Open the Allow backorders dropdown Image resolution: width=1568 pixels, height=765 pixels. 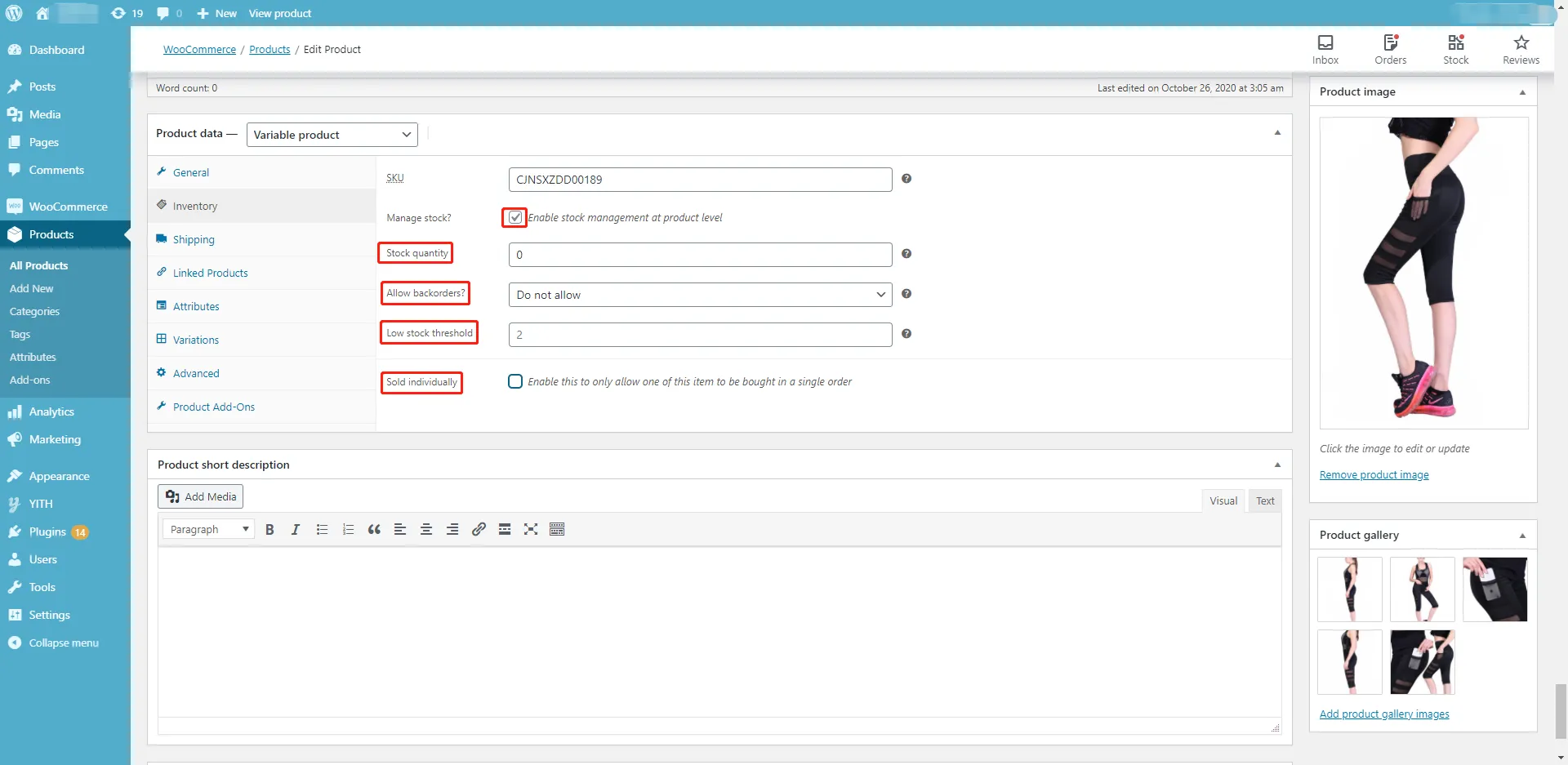[700, 295]
